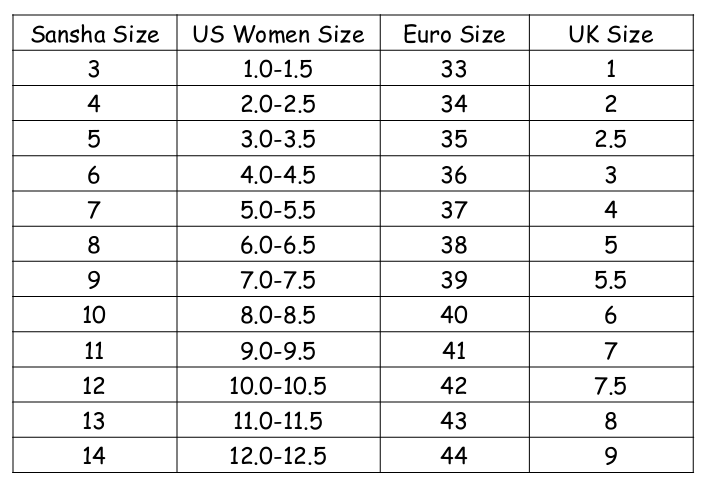The height and width of the screenshot is (489, 710).
Task: Select UK size 2.5 cell
Action: [611, 139]
